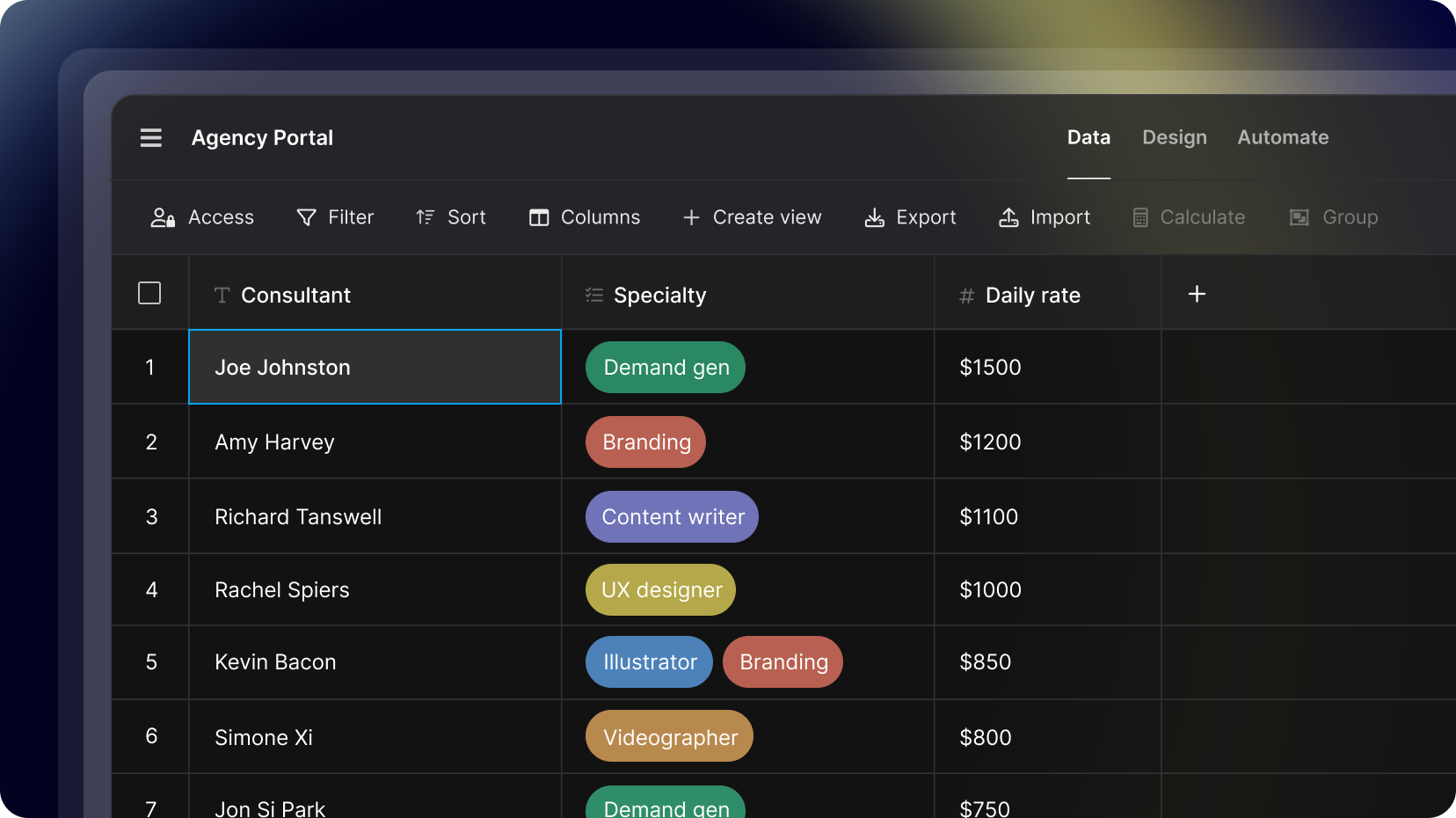The height and width of the screenshot is (818, 1456).
Task: Open the hamburger navigation menu
Action: 150,137
